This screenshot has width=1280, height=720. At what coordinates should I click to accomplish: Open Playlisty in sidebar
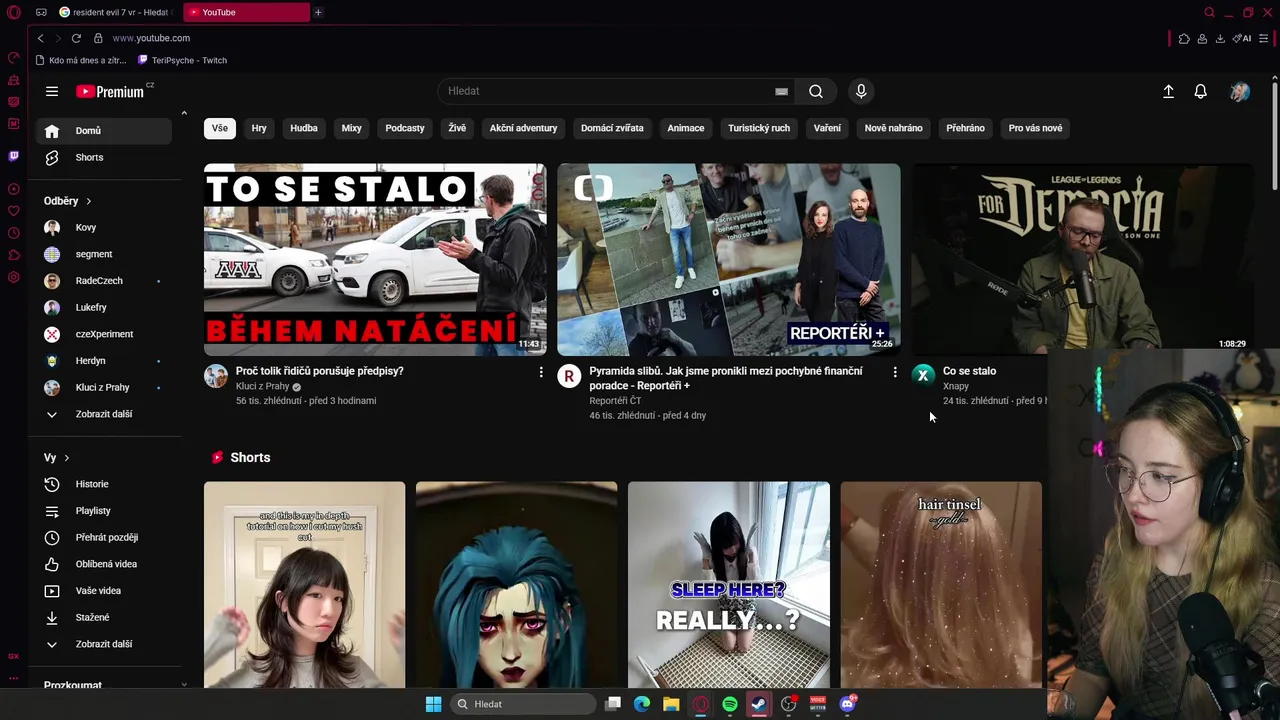coord(104,511)
